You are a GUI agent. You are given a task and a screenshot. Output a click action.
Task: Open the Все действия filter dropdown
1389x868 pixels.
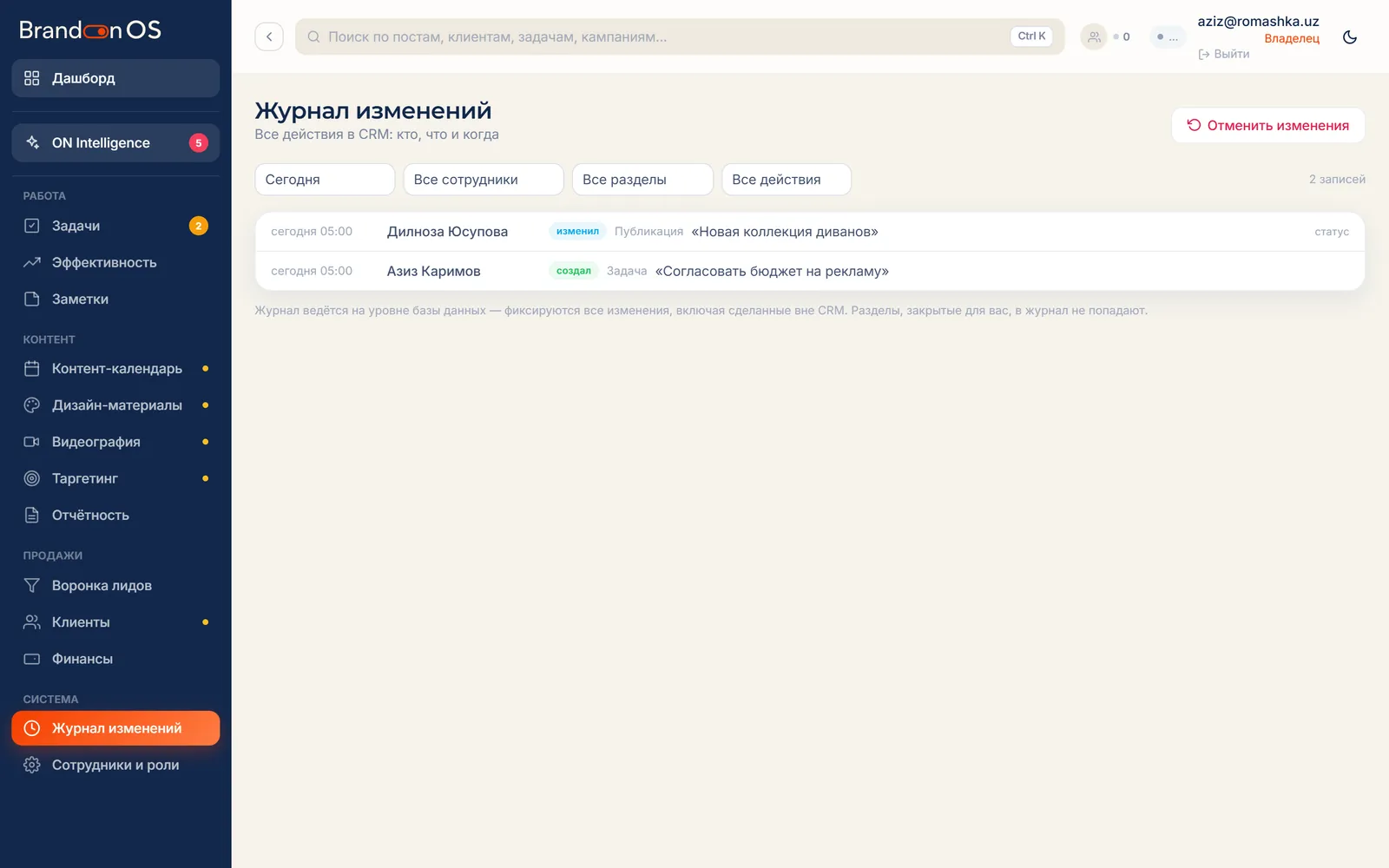click(787, 180)
